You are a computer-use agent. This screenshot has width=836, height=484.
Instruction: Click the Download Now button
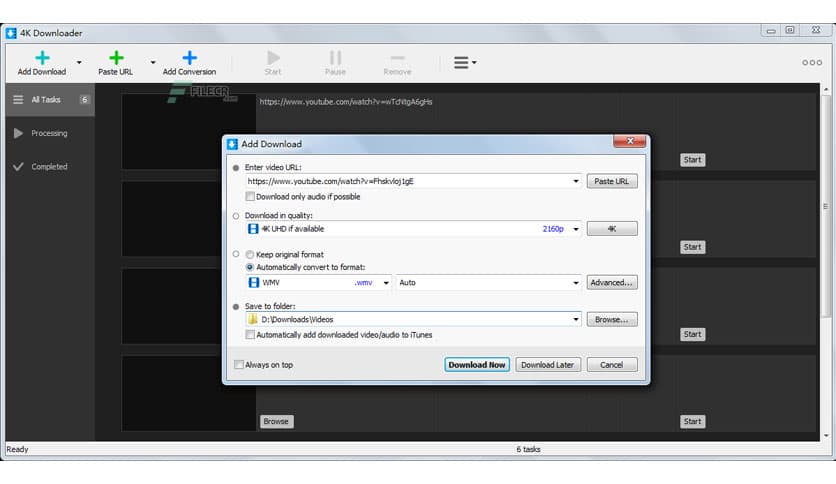pos(477,365)
